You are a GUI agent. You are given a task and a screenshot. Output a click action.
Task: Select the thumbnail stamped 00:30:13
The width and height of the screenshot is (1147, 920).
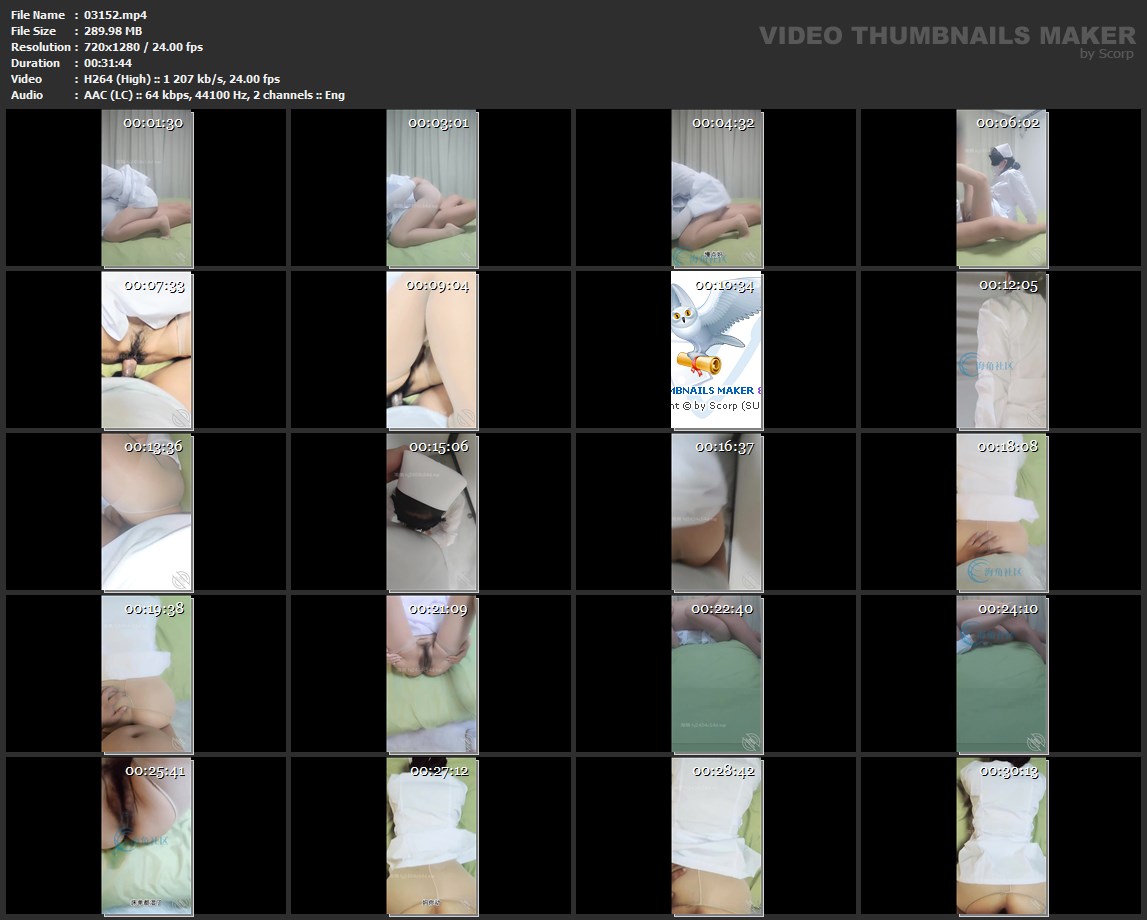[1002, 837]
